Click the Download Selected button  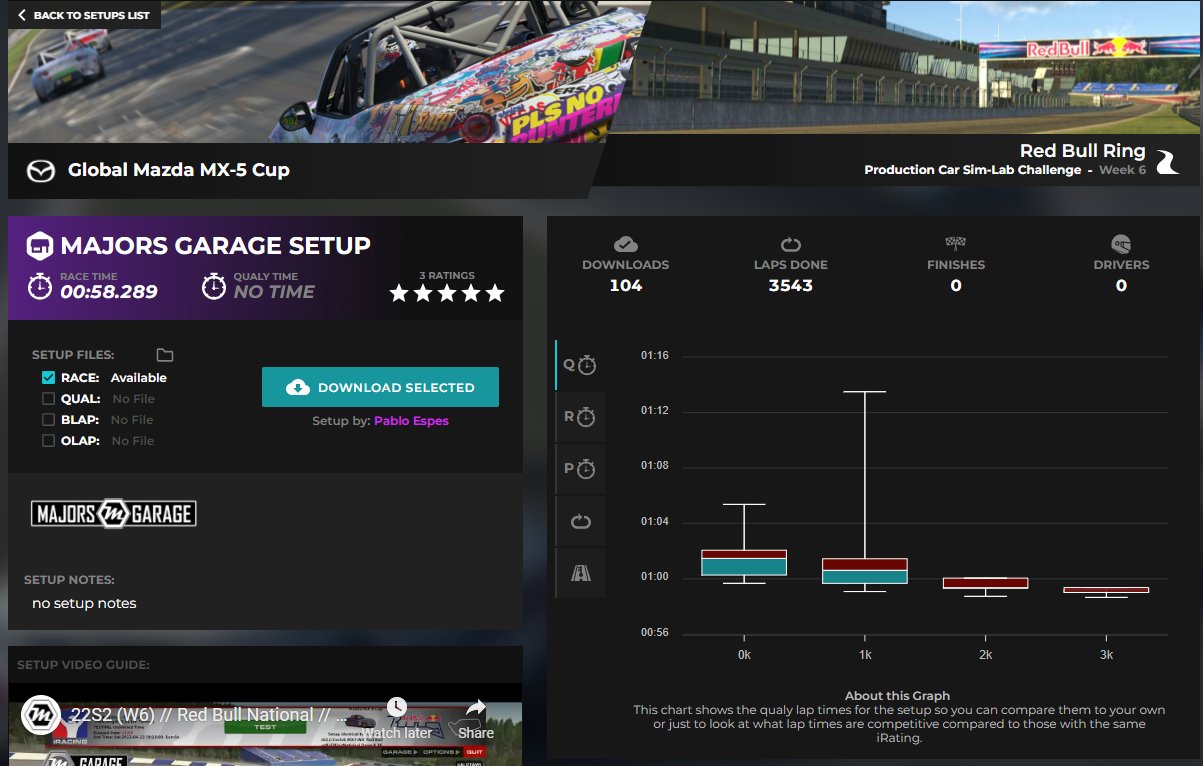tap(380, 387)
